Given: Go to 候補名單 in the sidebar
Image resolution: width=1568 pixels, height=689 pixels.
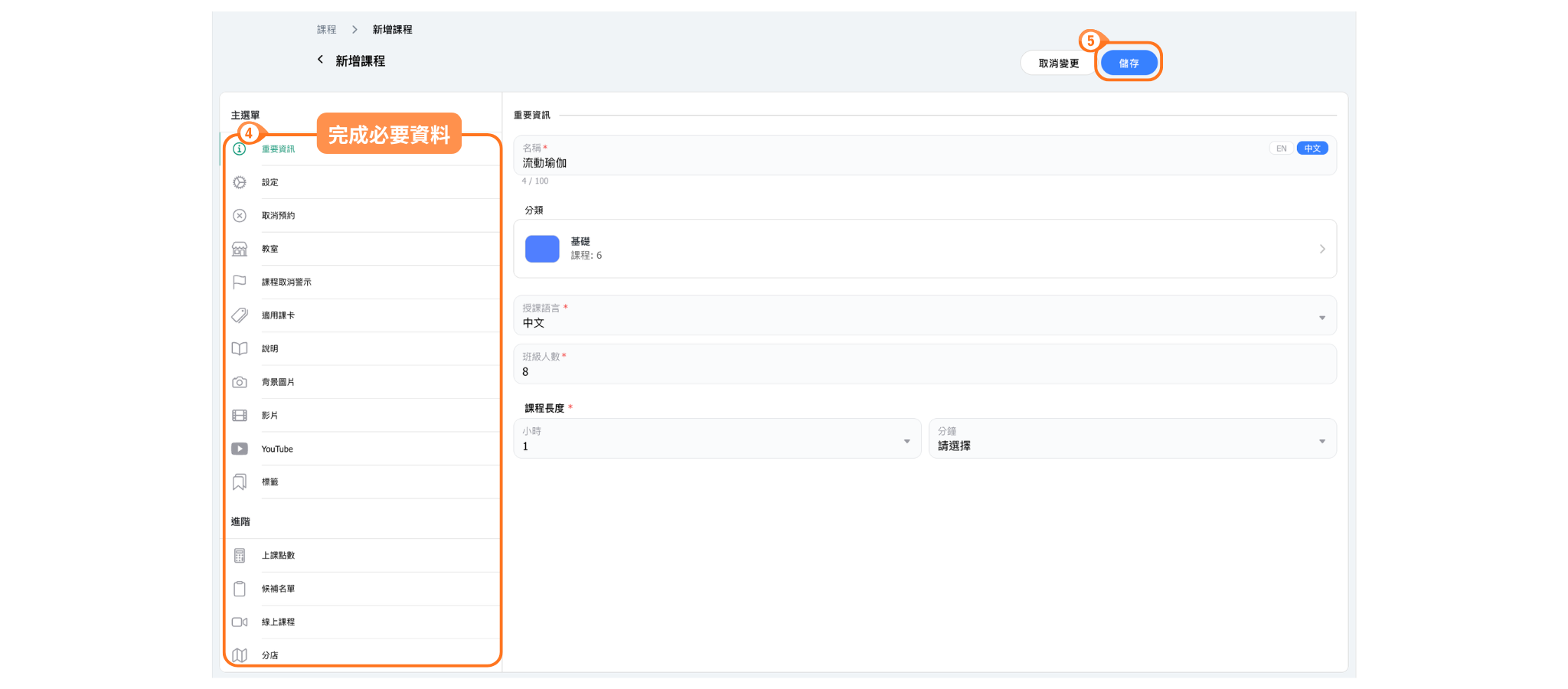Looking at the screenshot, I should (x=279, y=589).
